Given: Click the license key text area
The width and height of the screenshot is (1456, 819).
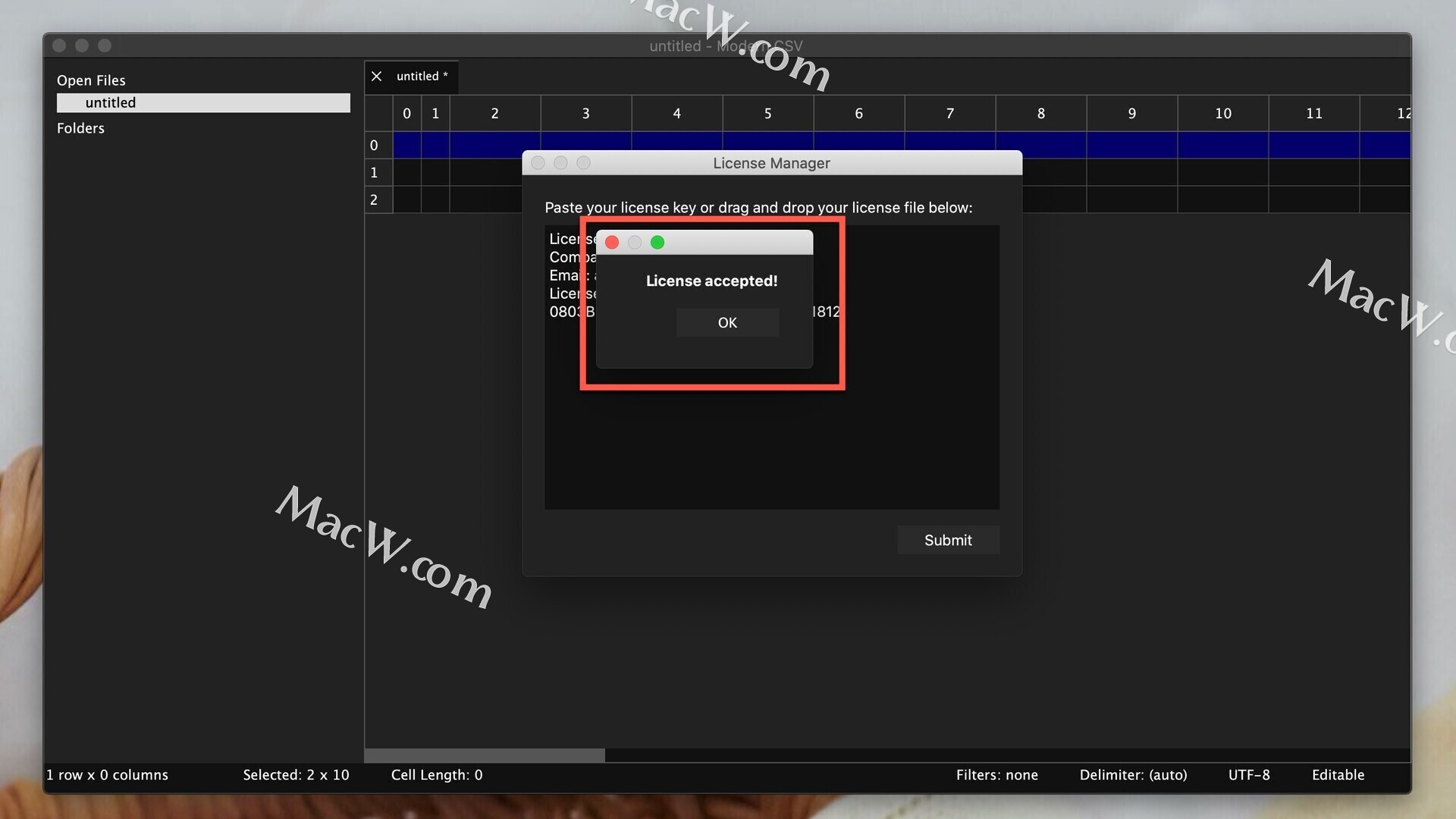Looking at the screenshot, I should click(x=772, y=367).
